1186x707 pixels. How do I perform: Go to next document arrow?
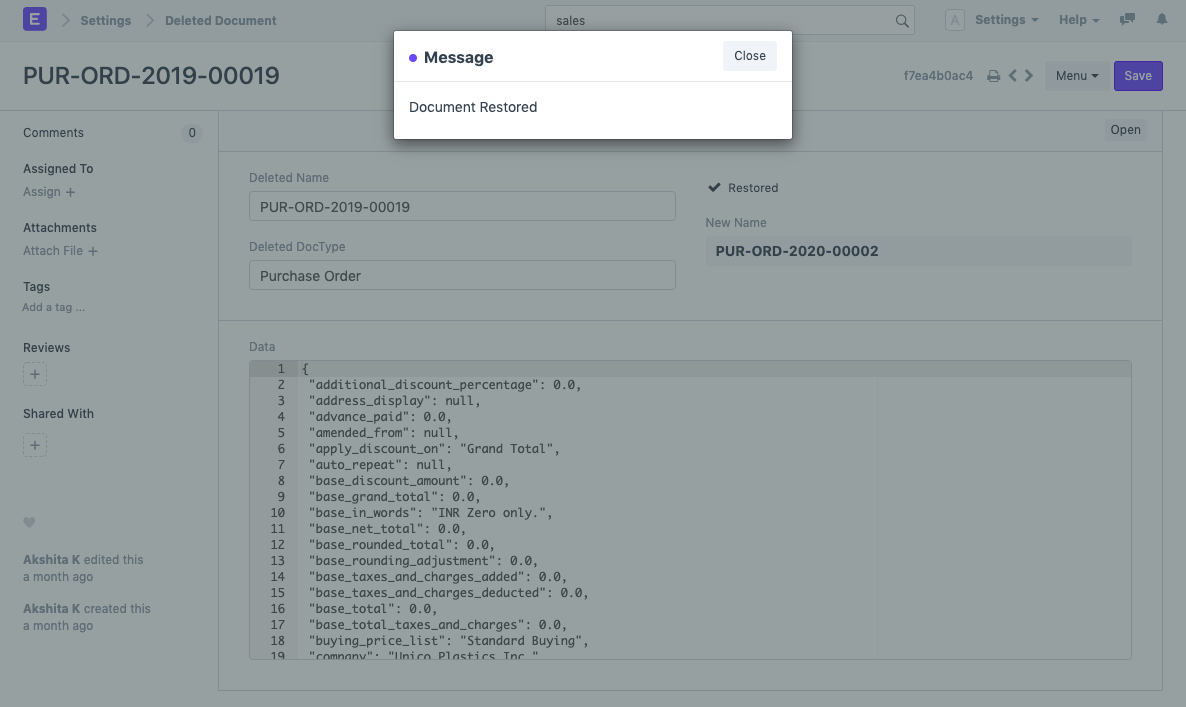tap(1029, 76)
